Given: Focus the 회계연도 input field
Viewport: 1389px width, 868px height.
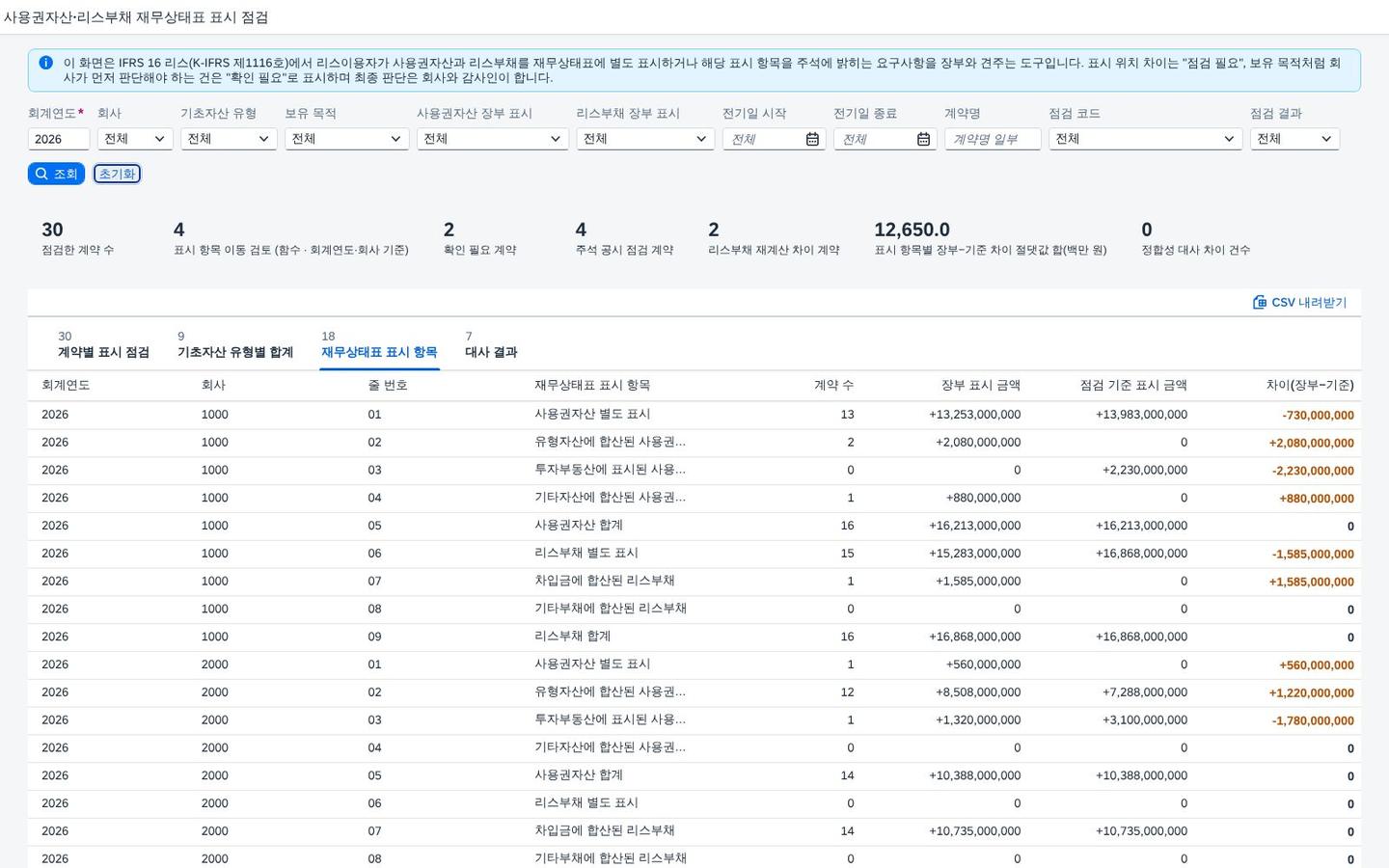Looking at the screenshot, I should tap(59, 139).
